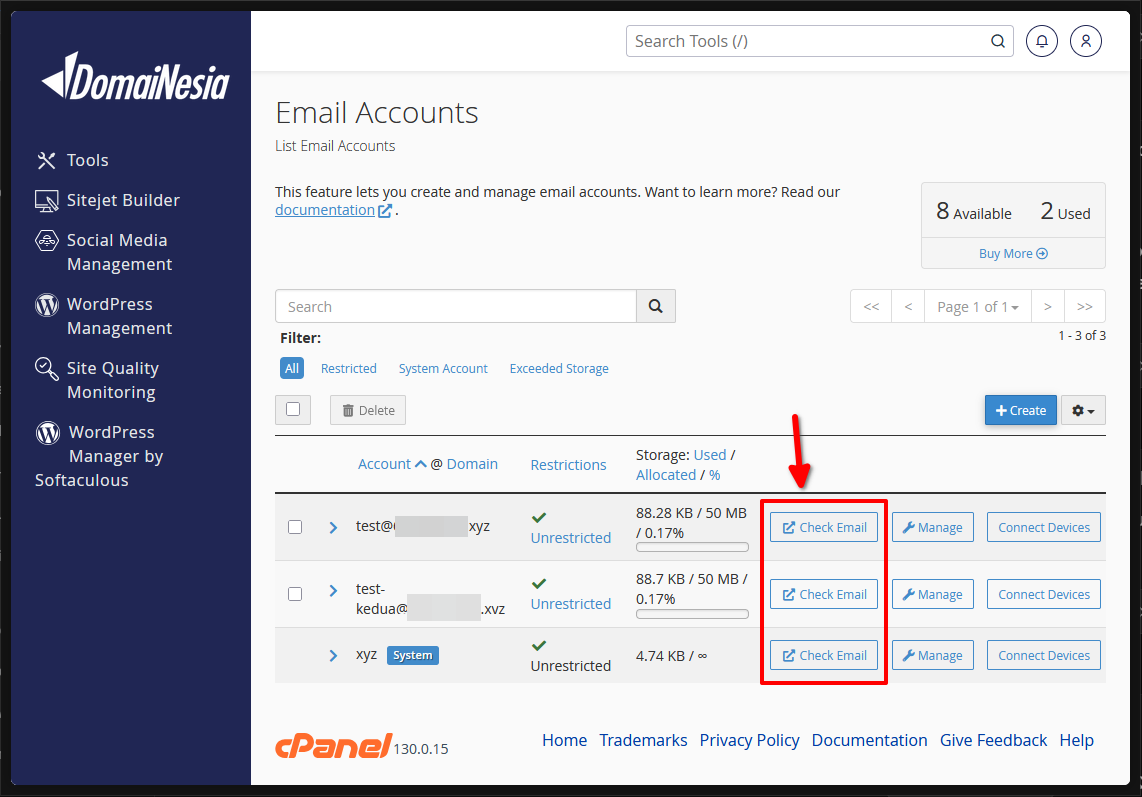Image resolution: width=1142 pixels, height=797 pixels.
Task: Open the Page 1 of 1 dropdown
Action: [x=977, y=306]
